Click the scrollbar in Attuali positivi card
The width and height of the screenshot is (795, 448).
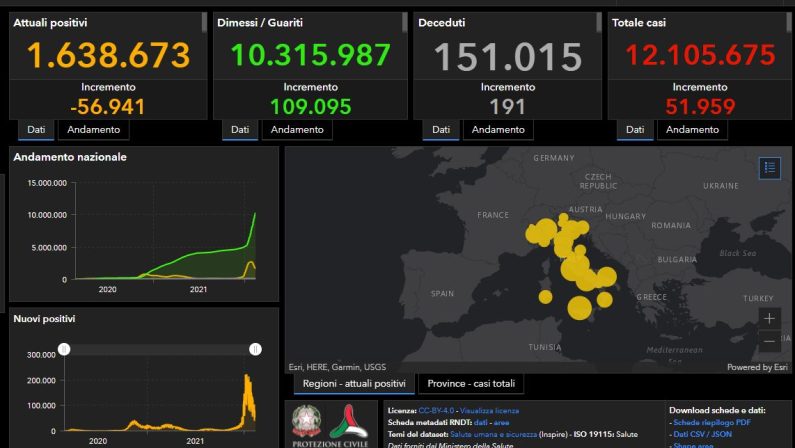pyautogui.click(x=204, y=23)
